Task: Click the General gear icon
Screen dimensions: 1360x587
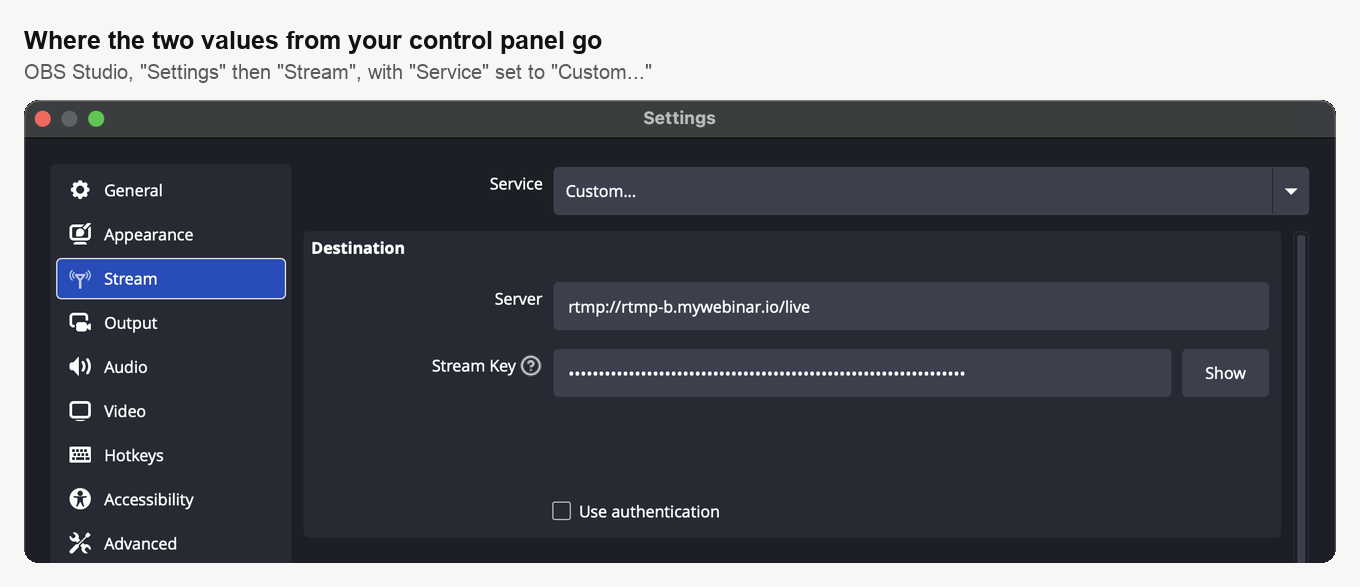Action: [x=80, y=190]
